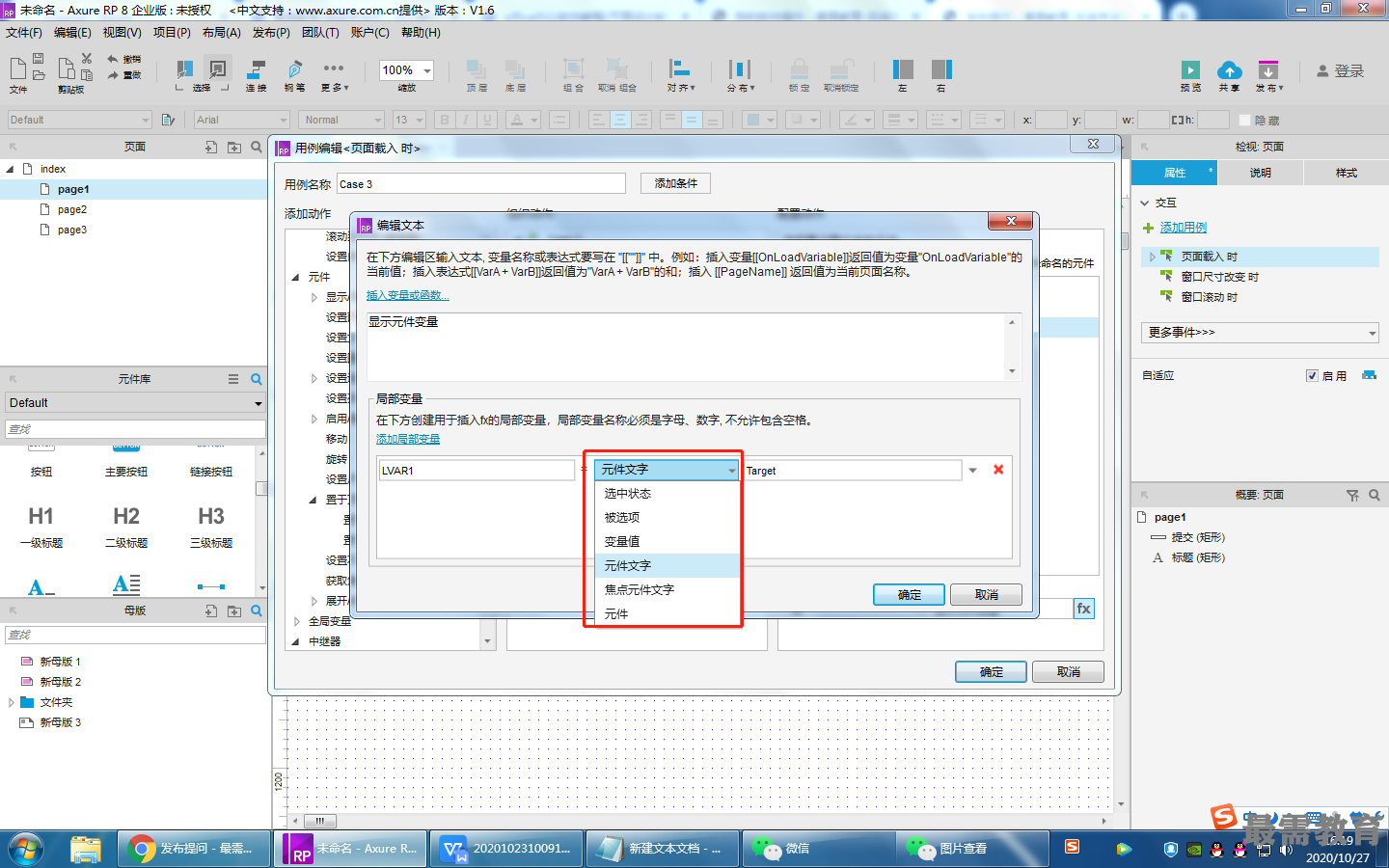This screenshot has height=868, width=1389.
Task: Click the save disk icon
Action: [x=39, y=59]
